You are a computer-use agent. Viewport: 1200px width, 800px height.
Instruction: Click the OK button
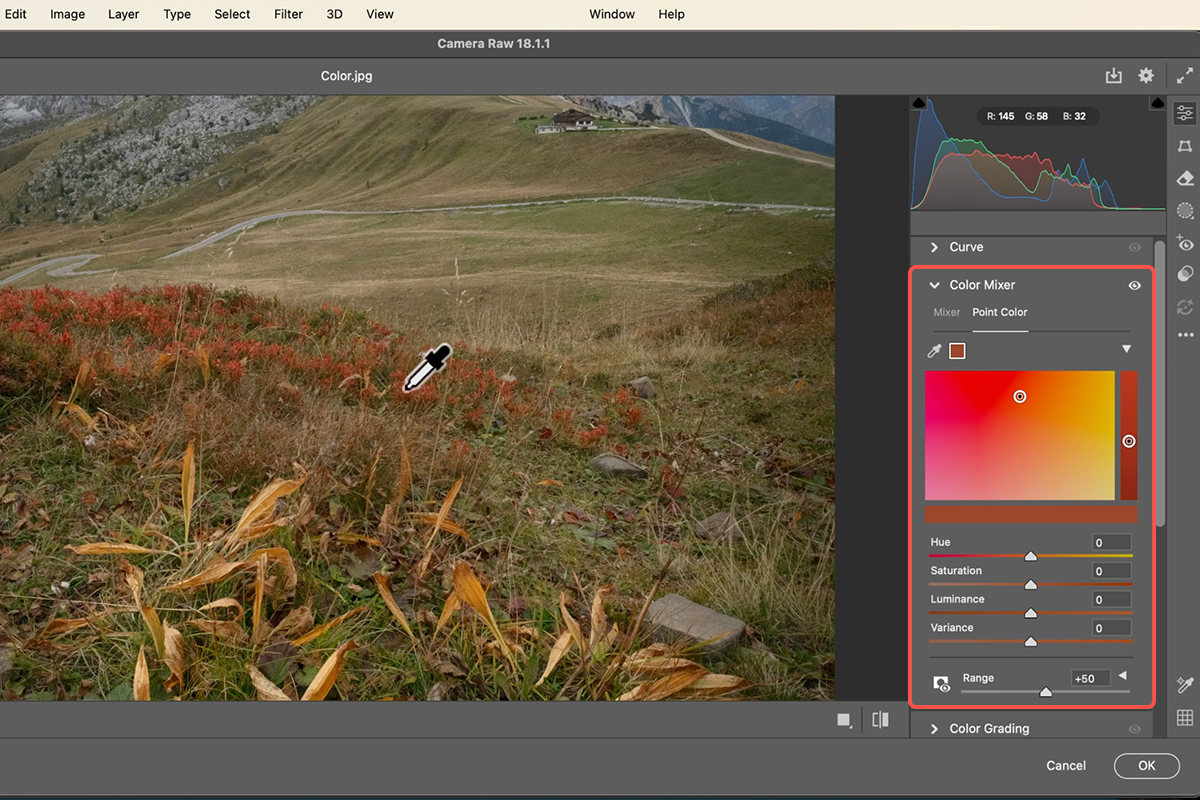click(x=1146, y=765)
